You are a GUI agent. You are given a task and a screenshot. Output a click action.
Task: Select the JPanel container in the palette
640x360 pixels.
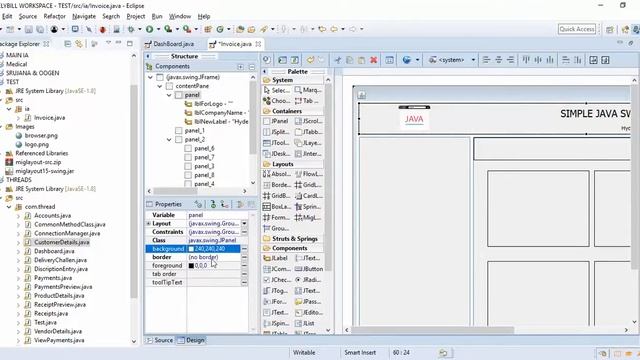(276, 121)
